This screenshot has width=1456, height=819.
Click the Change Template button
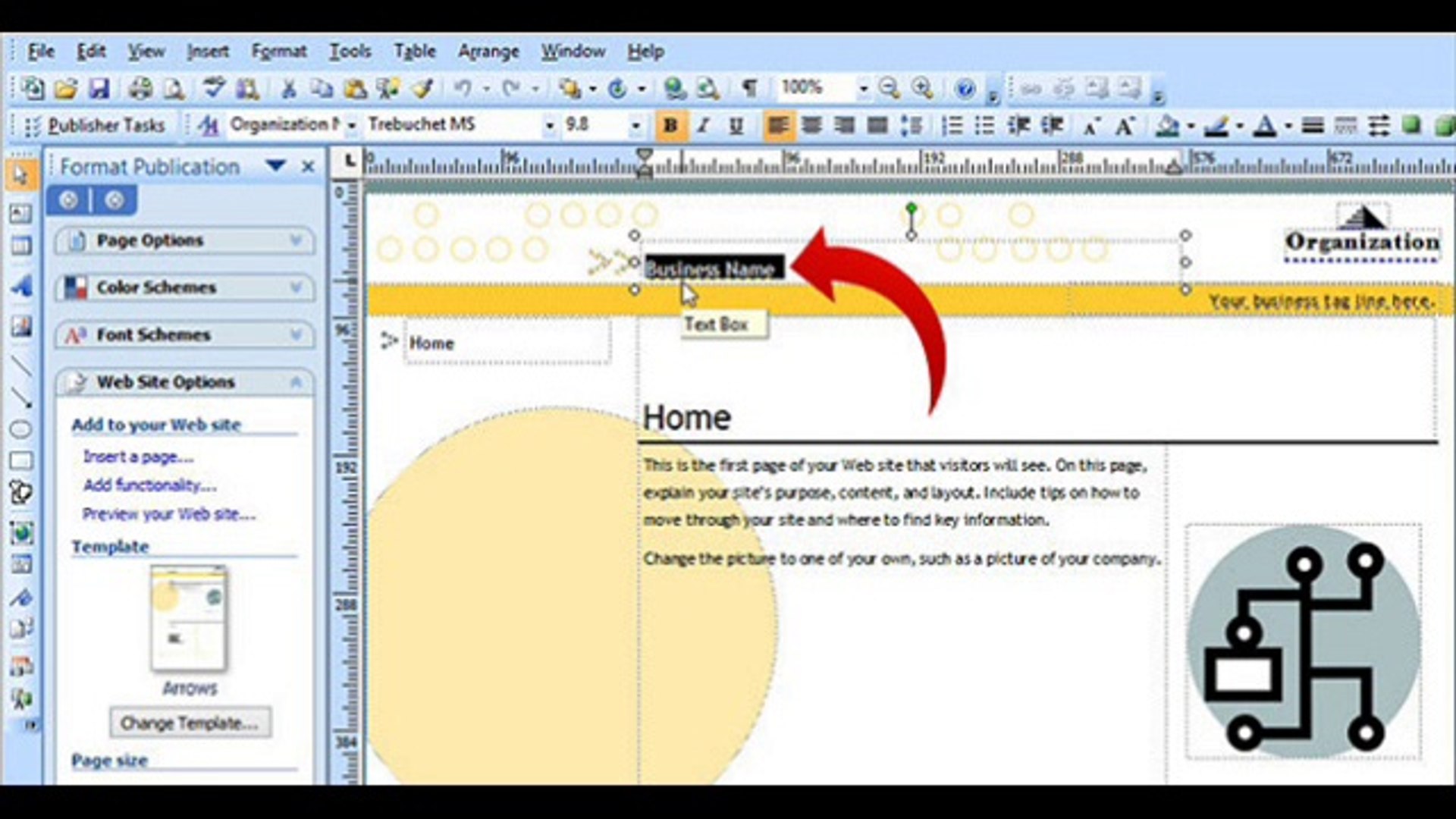click(x=190, y=723)
